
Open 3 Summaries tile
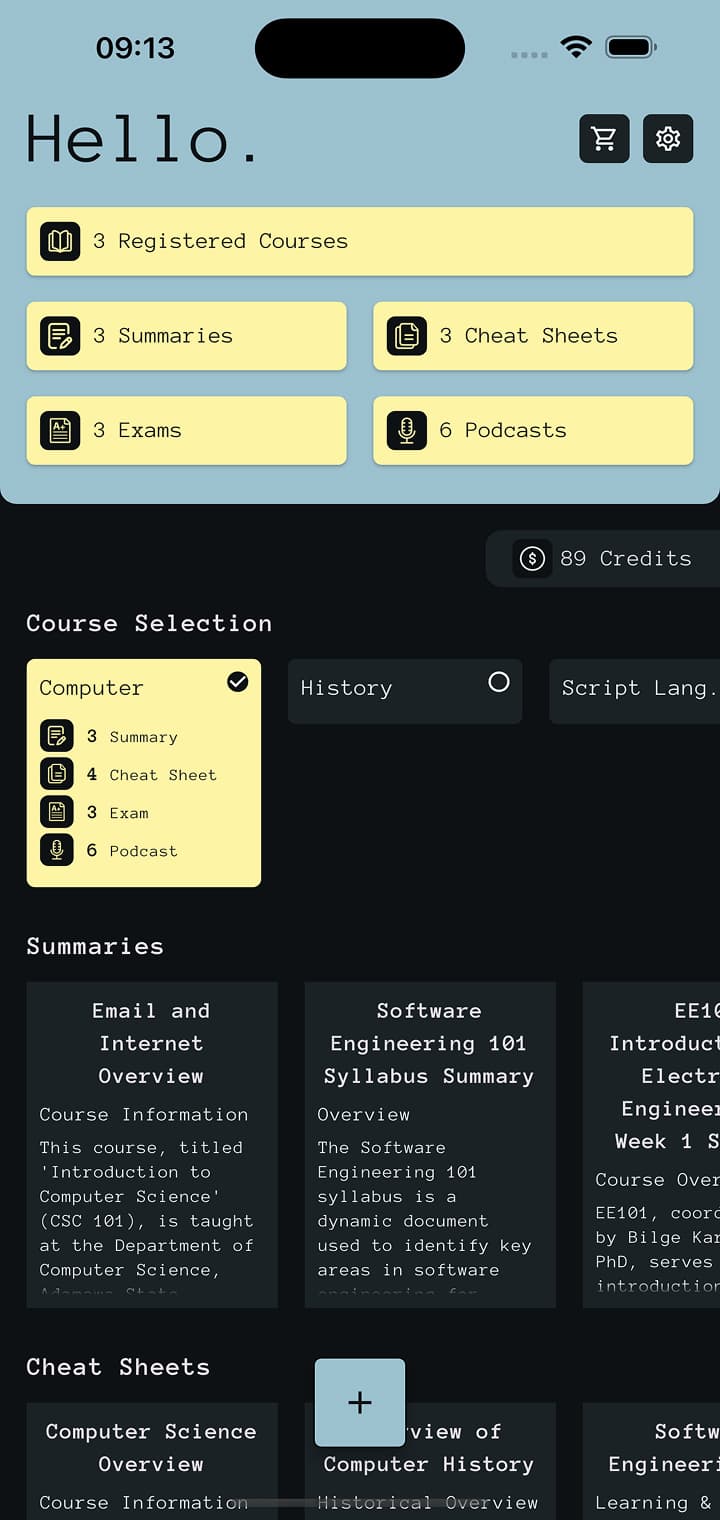[187, 336]
